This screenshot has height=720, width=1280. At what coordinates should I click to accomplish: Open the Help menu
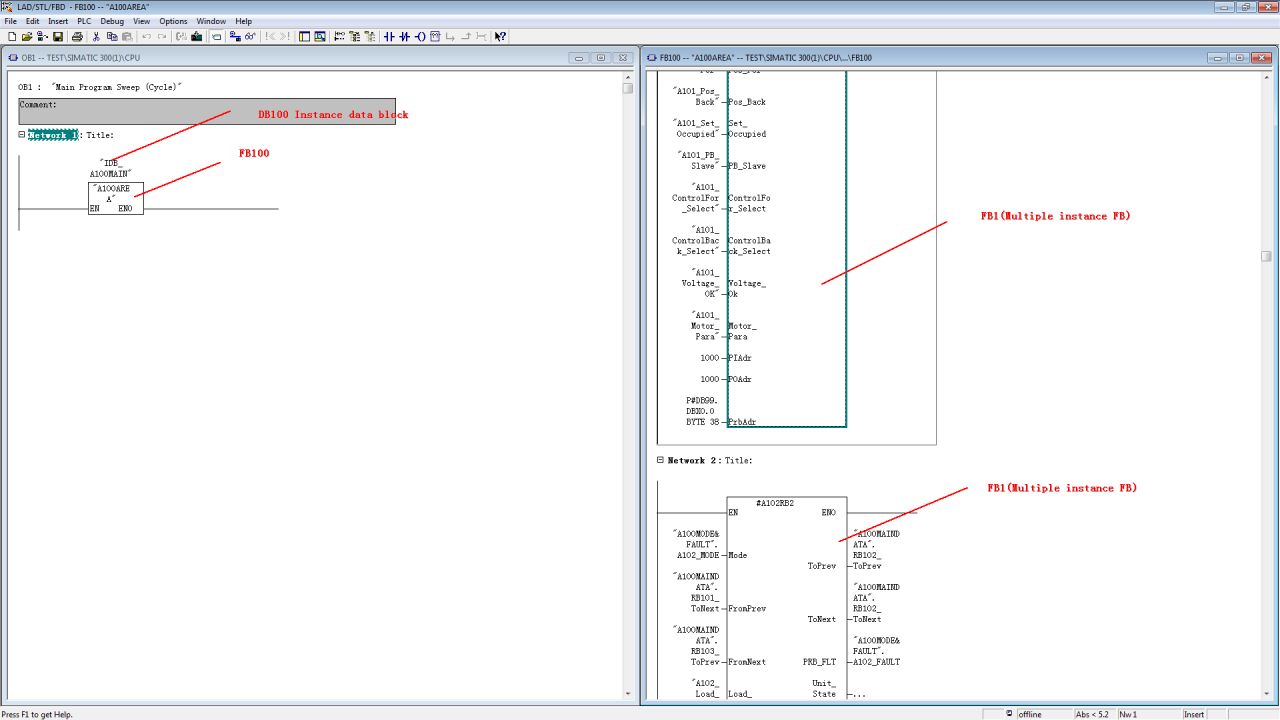point(243,21)
